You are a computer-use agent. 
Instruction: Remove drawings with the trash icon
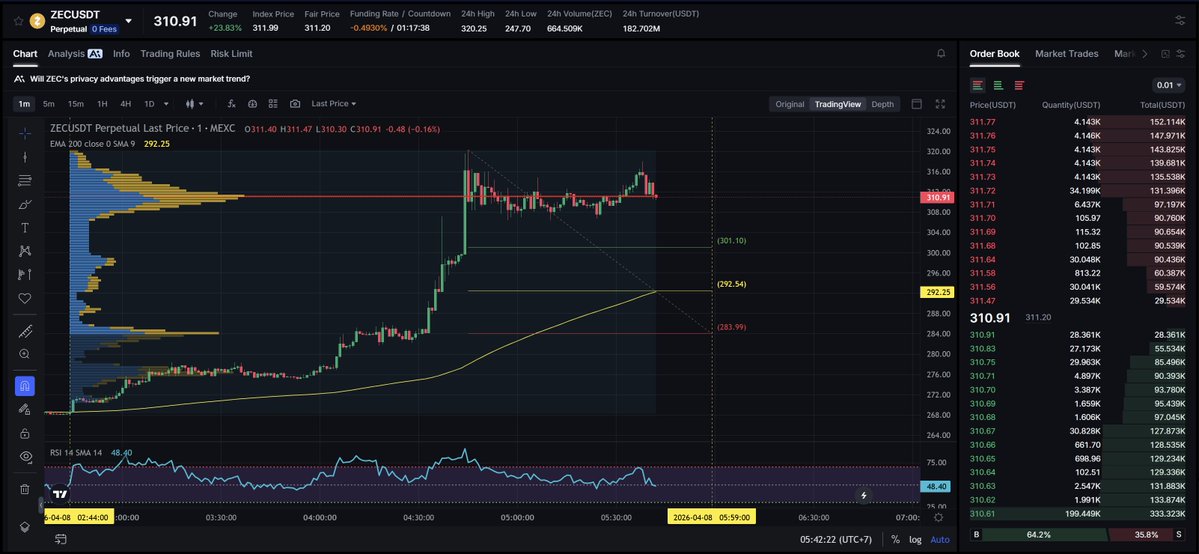click(x=24, y=489)
